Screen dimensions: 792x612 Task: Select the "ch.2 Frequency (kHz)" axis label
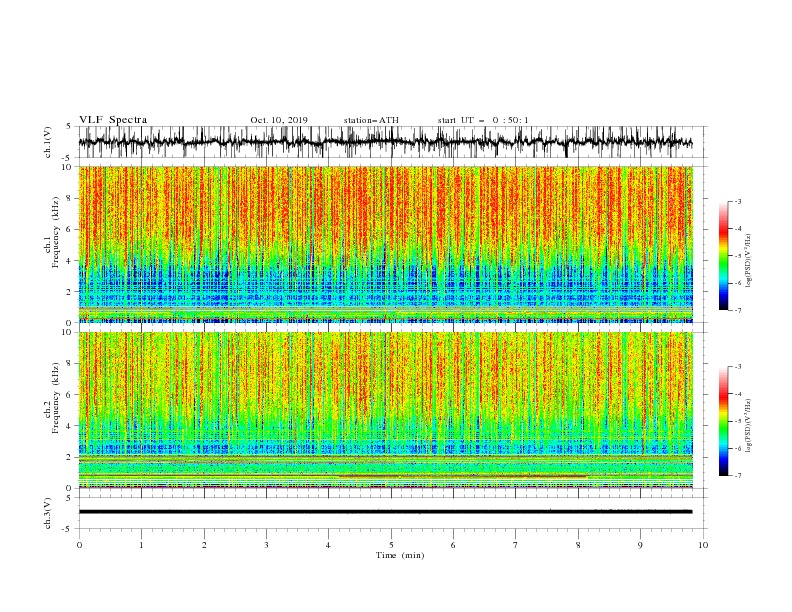click(x=52, y=398)
